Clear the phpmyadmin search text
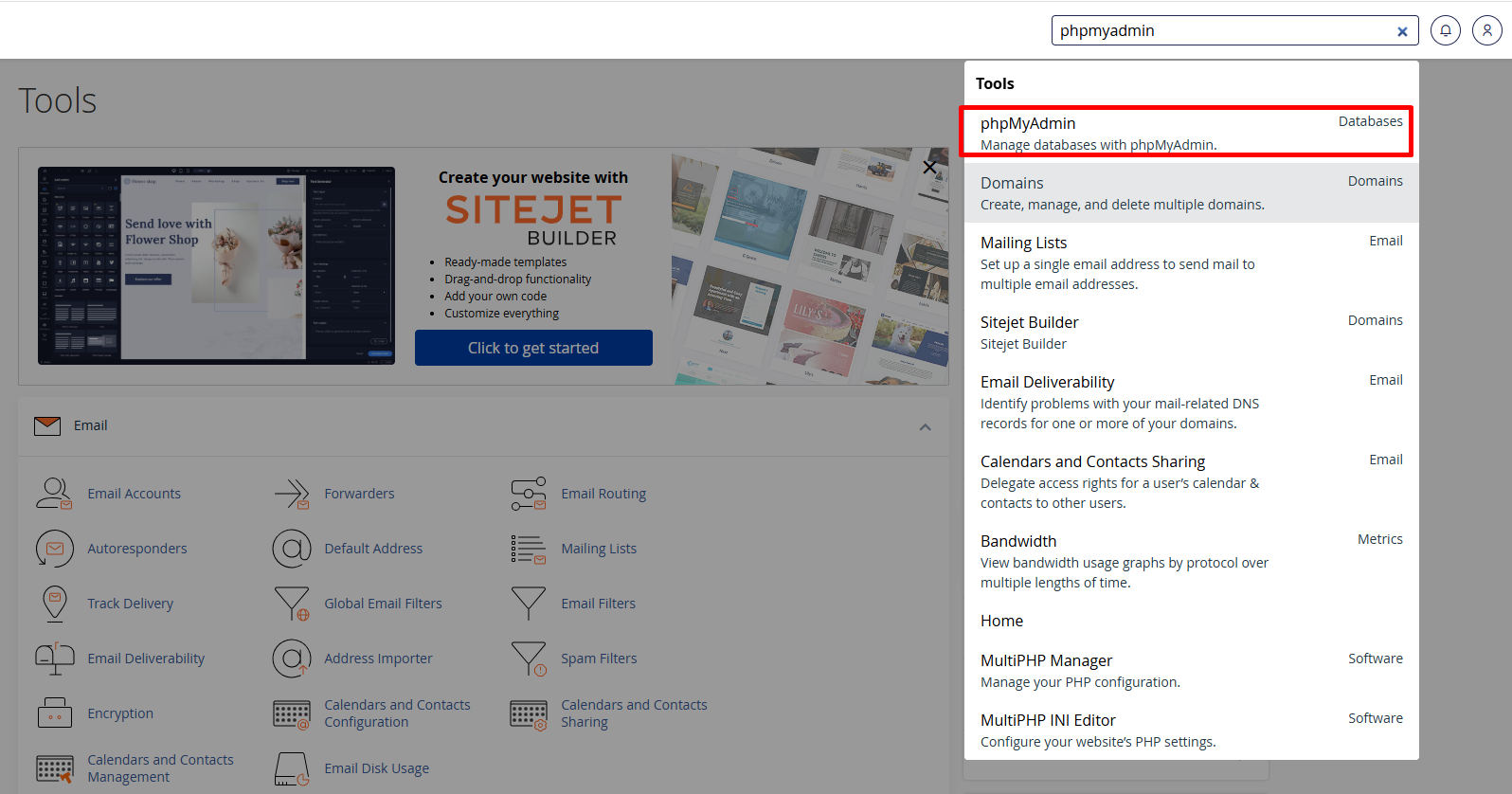 1402,31
